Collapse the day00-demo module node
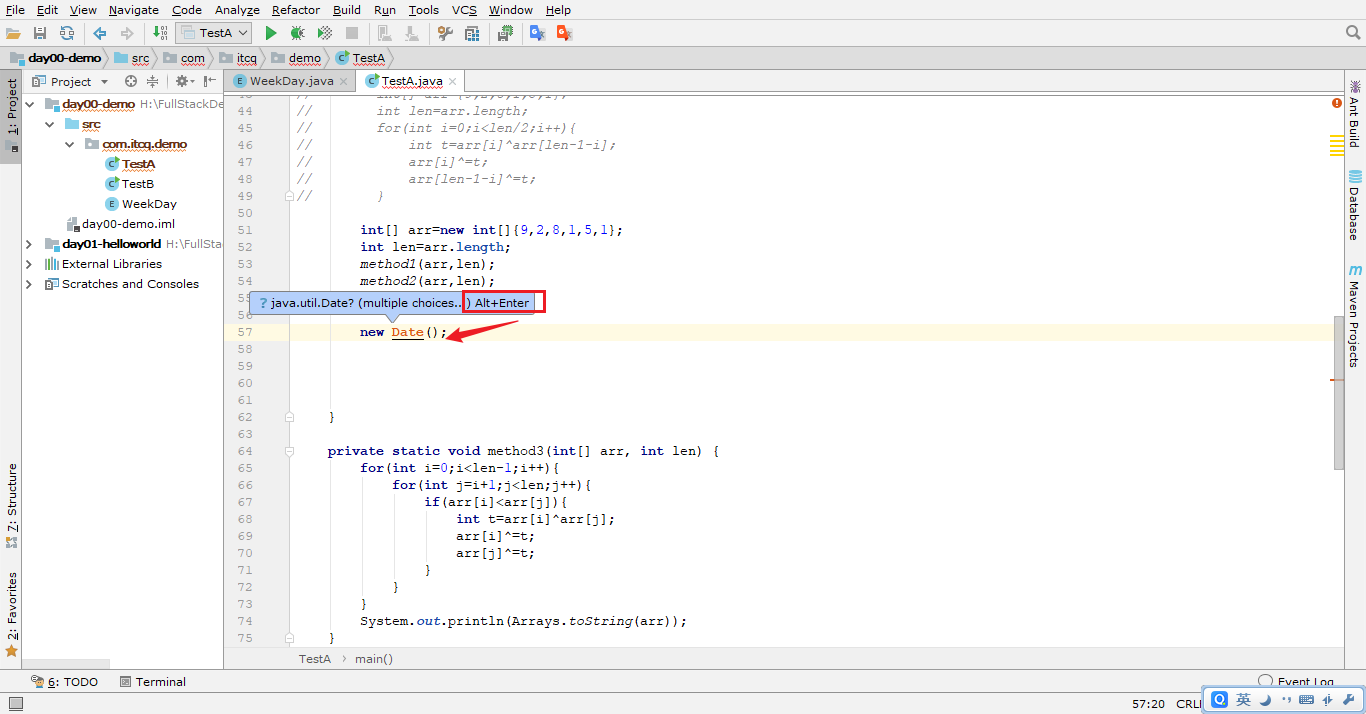The height and width of the screenshot is (714, 1366). (x=29, y=104)
